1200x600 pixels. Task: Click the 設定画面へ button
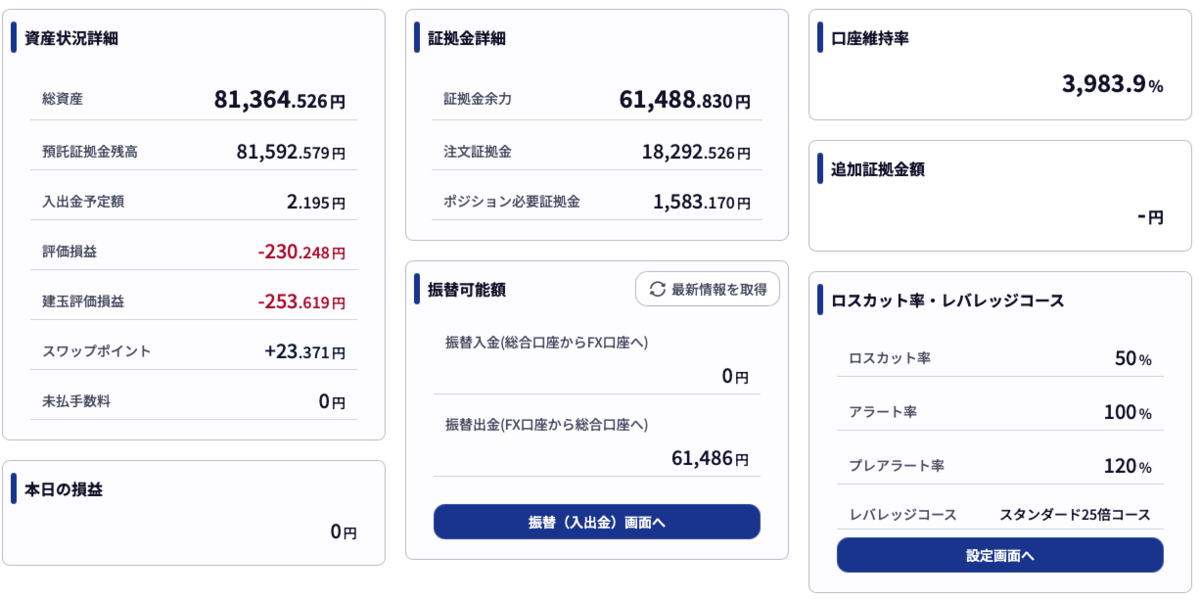(1000, 555)
